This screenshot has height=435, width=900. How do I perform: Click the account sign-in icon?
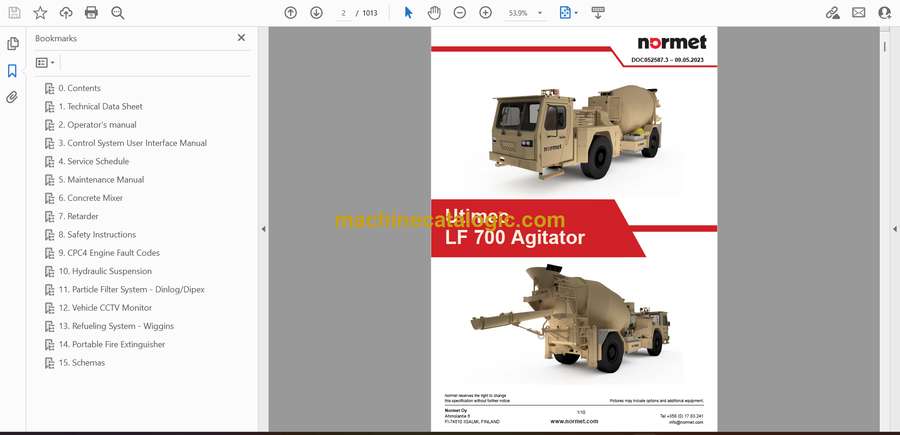pyautogui.click(x=885, y=13)
